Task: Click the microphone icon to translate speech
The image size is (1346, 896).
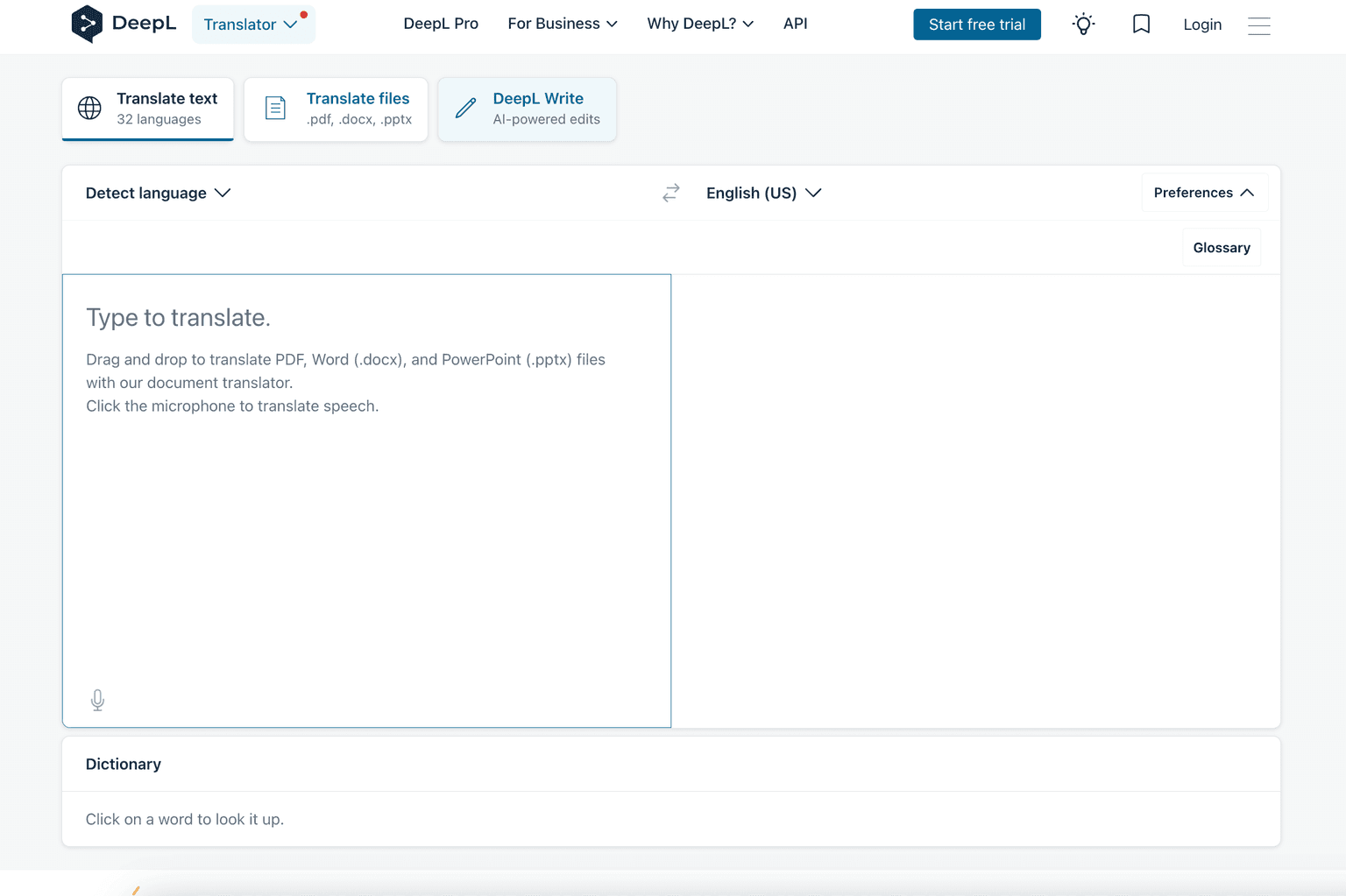Action: [x=98, y=700]
